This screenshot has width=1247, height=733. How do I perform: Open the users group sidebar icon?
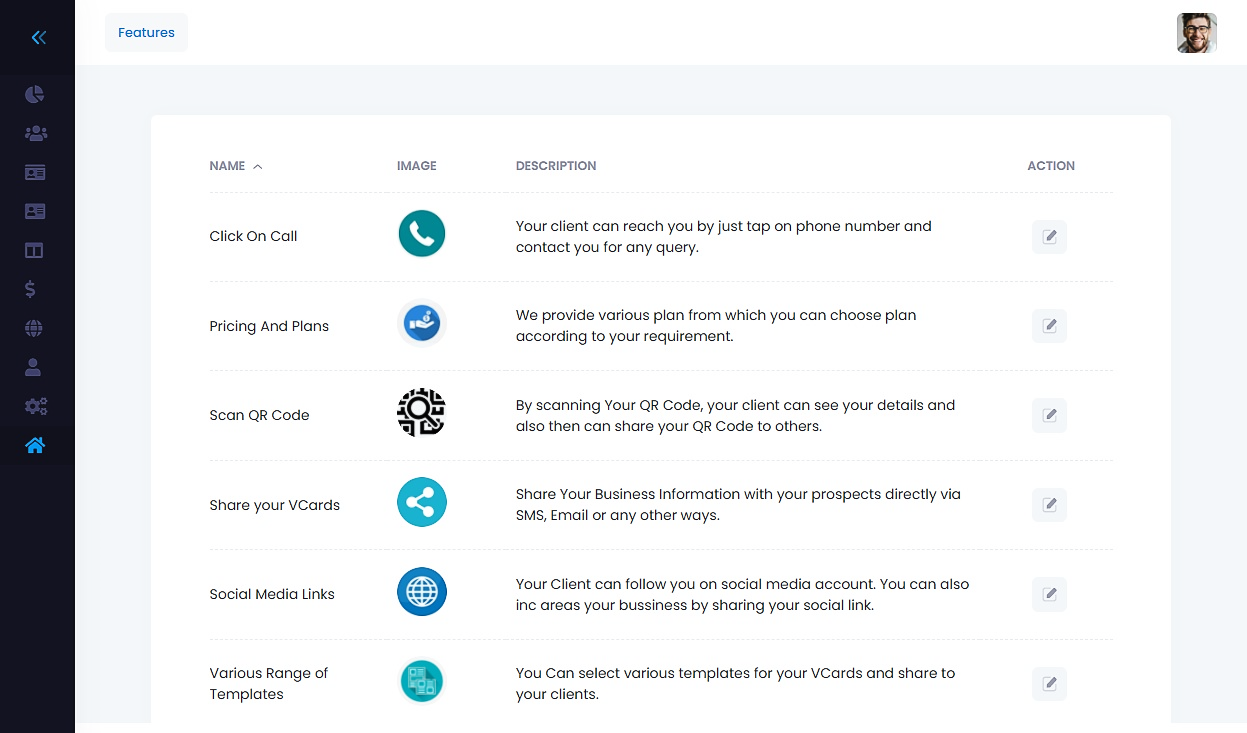pyautogui.click(x=35, y=133)
